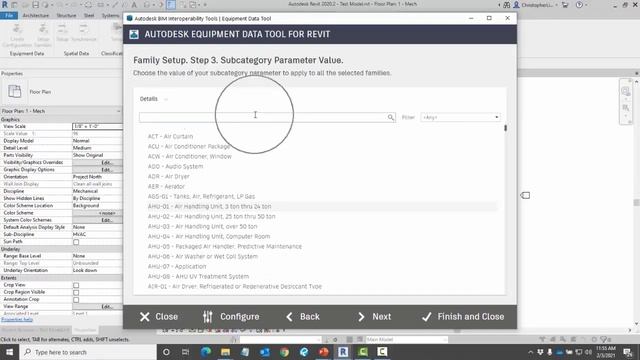The width and height of the screenshot is (640, 360).
Task: Select ADR - Air Dryer
Action: tap(169, 176)
